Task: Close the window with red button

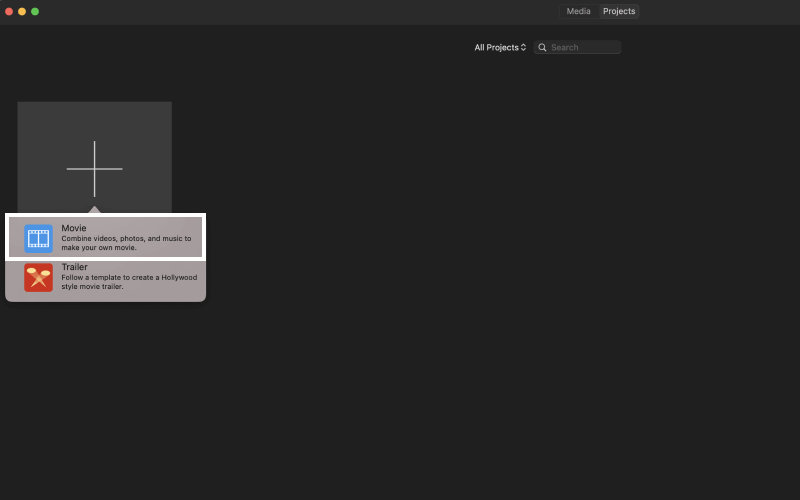Action: click(x=9, y=11)
